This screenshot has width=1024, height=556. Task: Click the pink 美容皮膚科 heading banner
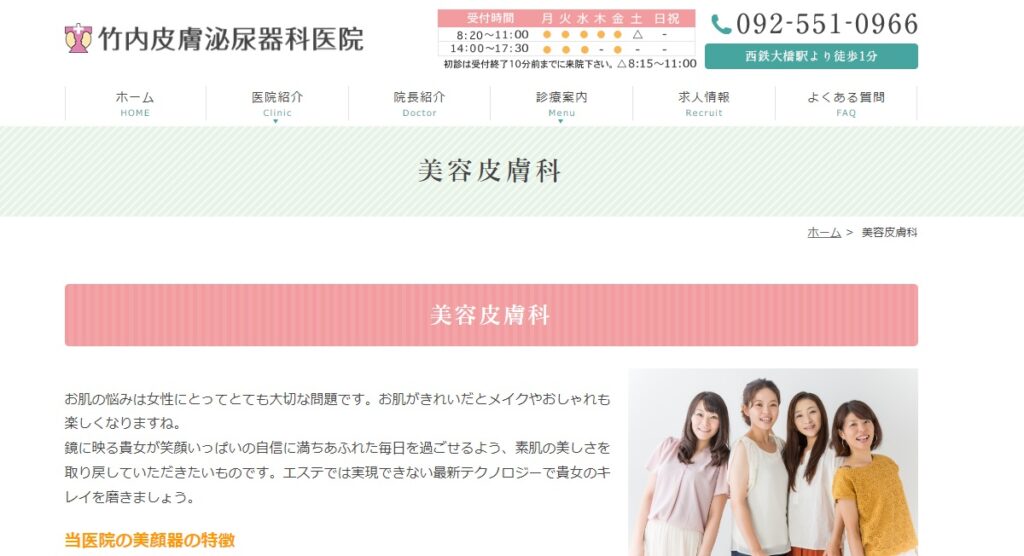coord(491,315)
